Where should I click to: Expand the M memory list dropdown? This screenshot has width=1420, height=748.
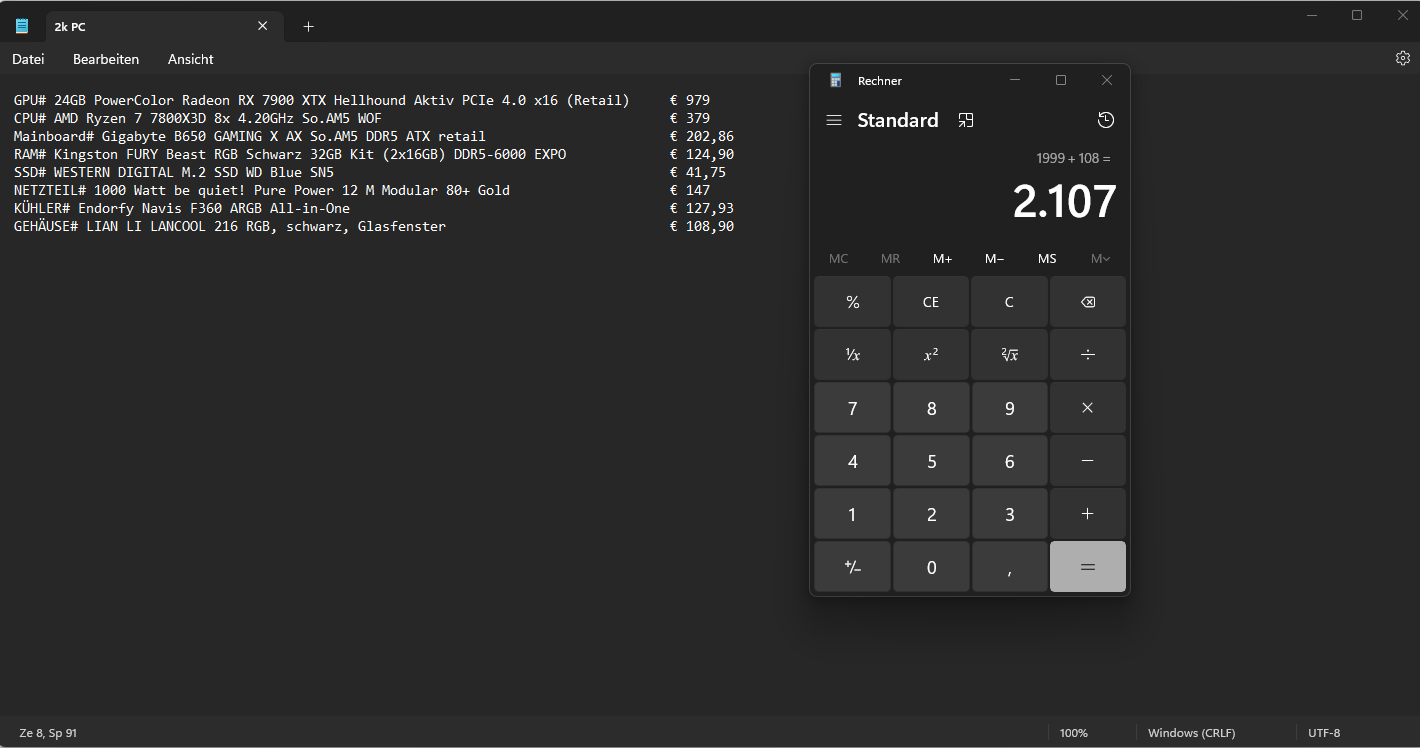(1100, 259)
